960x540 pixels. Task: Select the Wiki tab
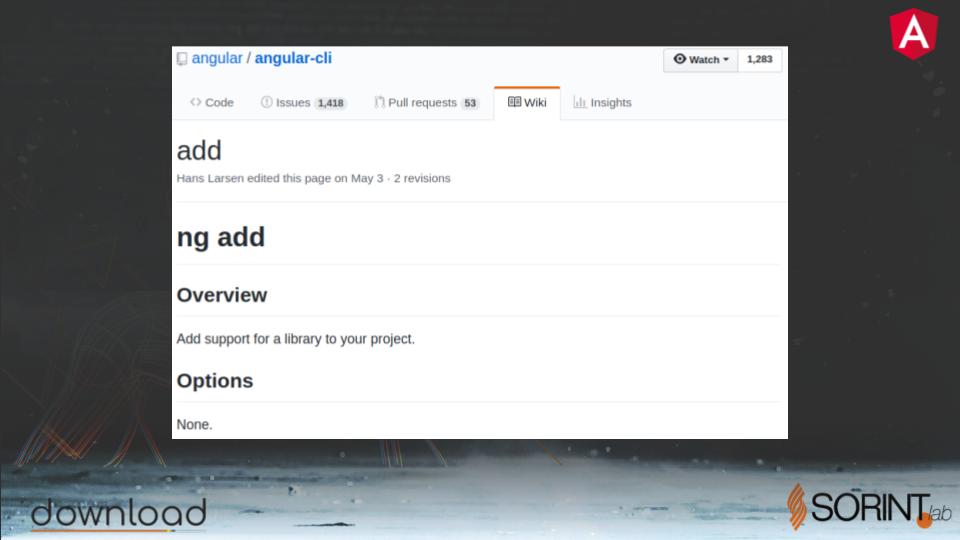point(527,102)
